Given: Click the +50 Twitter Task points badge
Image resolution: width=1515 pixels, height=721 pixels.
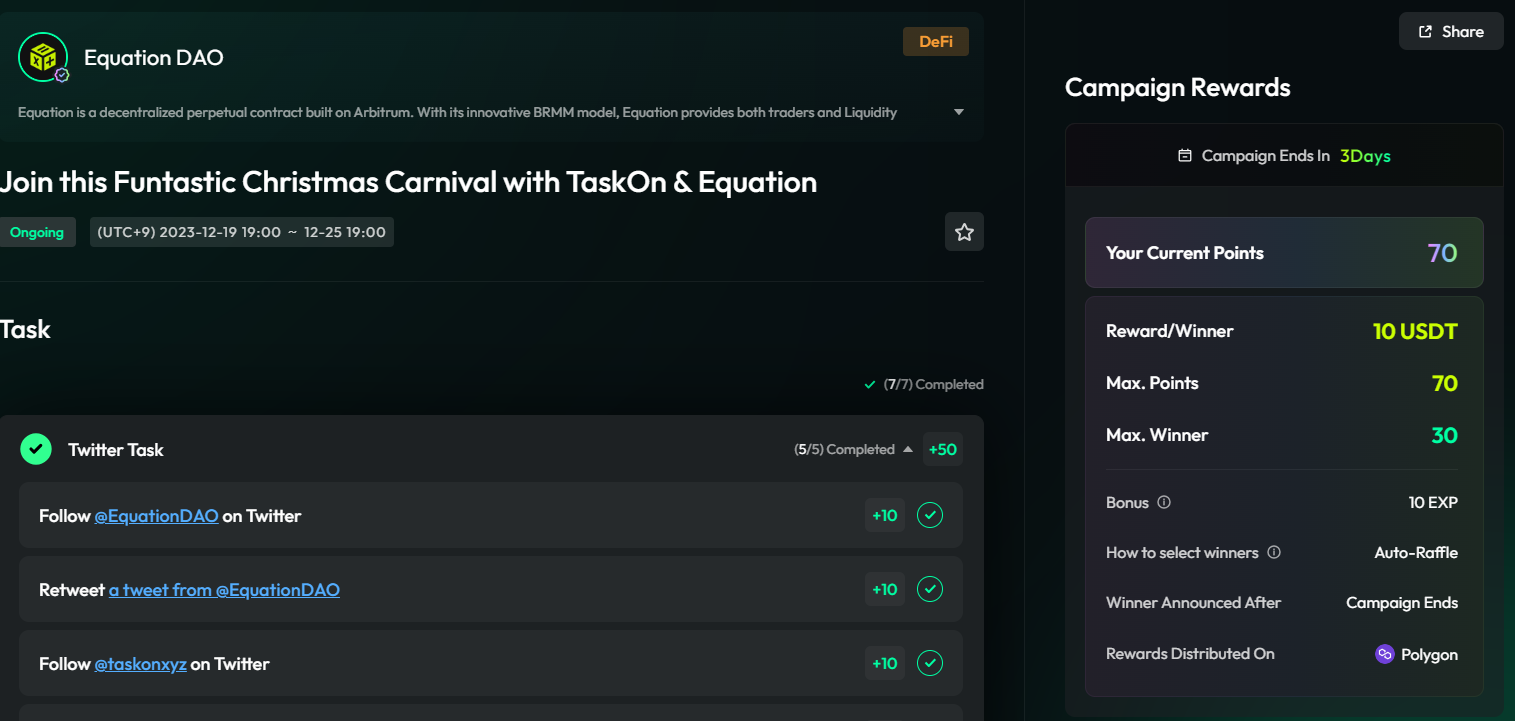Looking at the screenshot, I should click(943, 449).
